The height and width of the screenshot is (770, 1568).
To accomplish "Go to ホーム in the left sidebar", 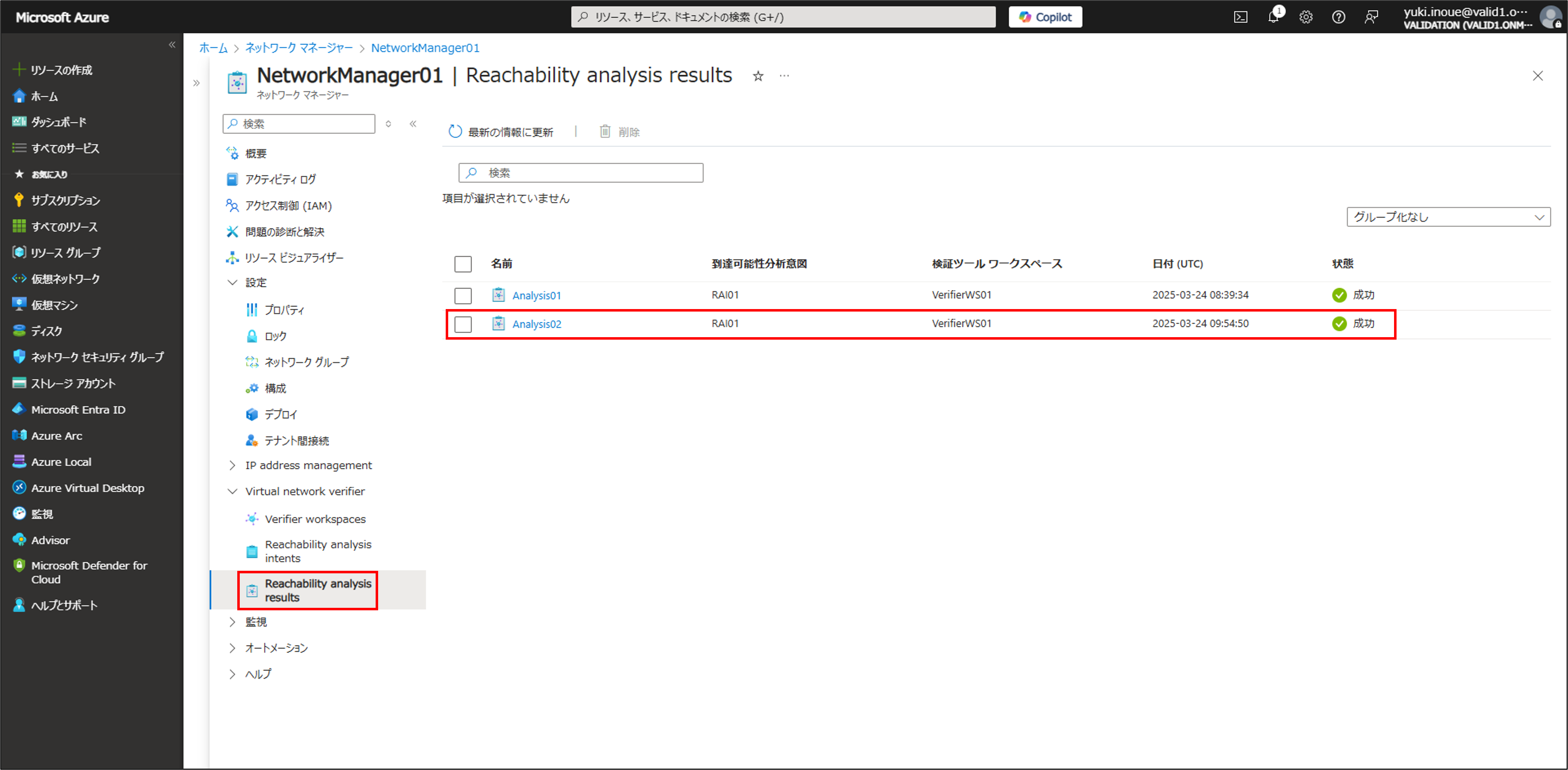I will click(x=36, y=96).
